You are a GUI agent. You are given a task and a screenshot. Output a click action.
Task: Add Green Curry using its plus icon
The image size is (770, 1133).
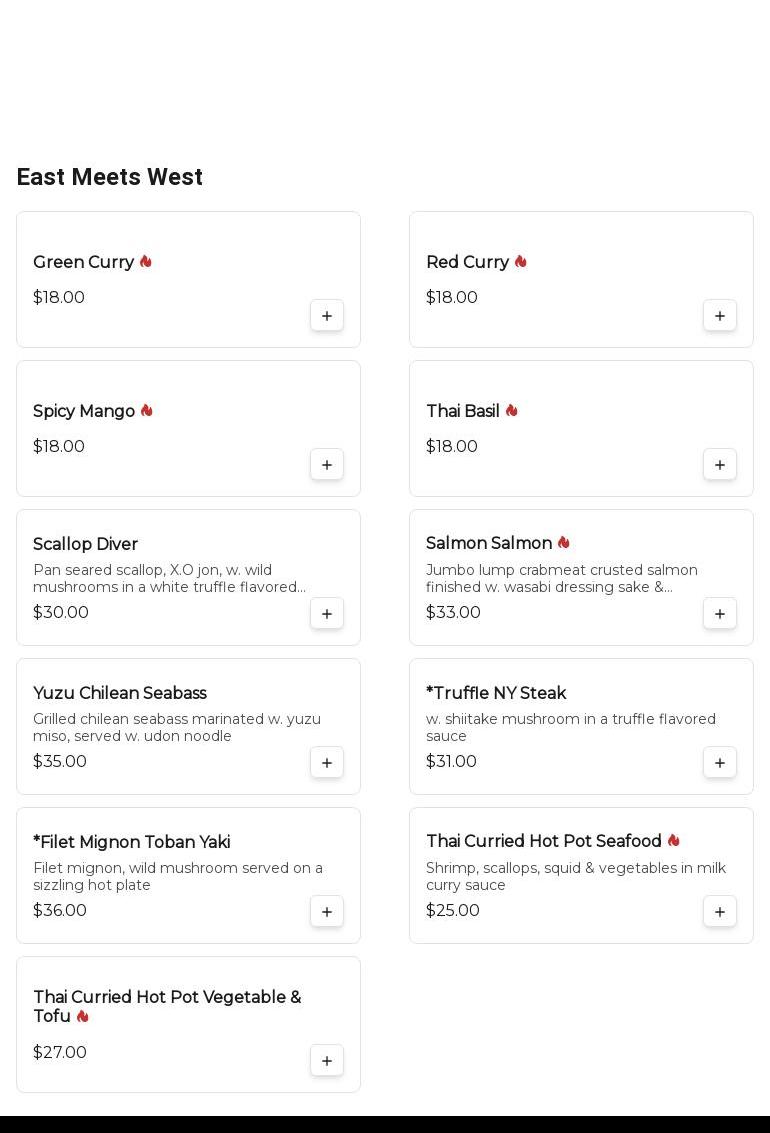327,316
